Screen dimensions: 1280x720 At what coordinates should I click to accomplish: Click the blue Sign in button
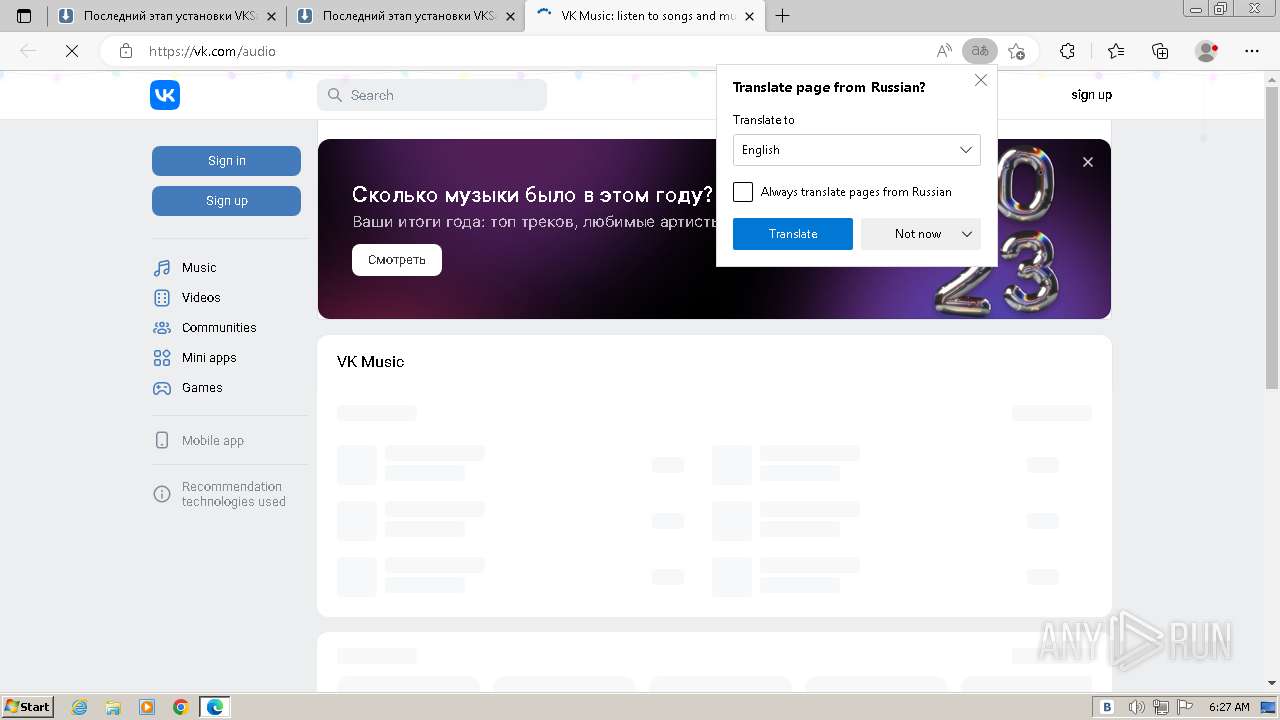pyautogui.click(x=226, y=161)
